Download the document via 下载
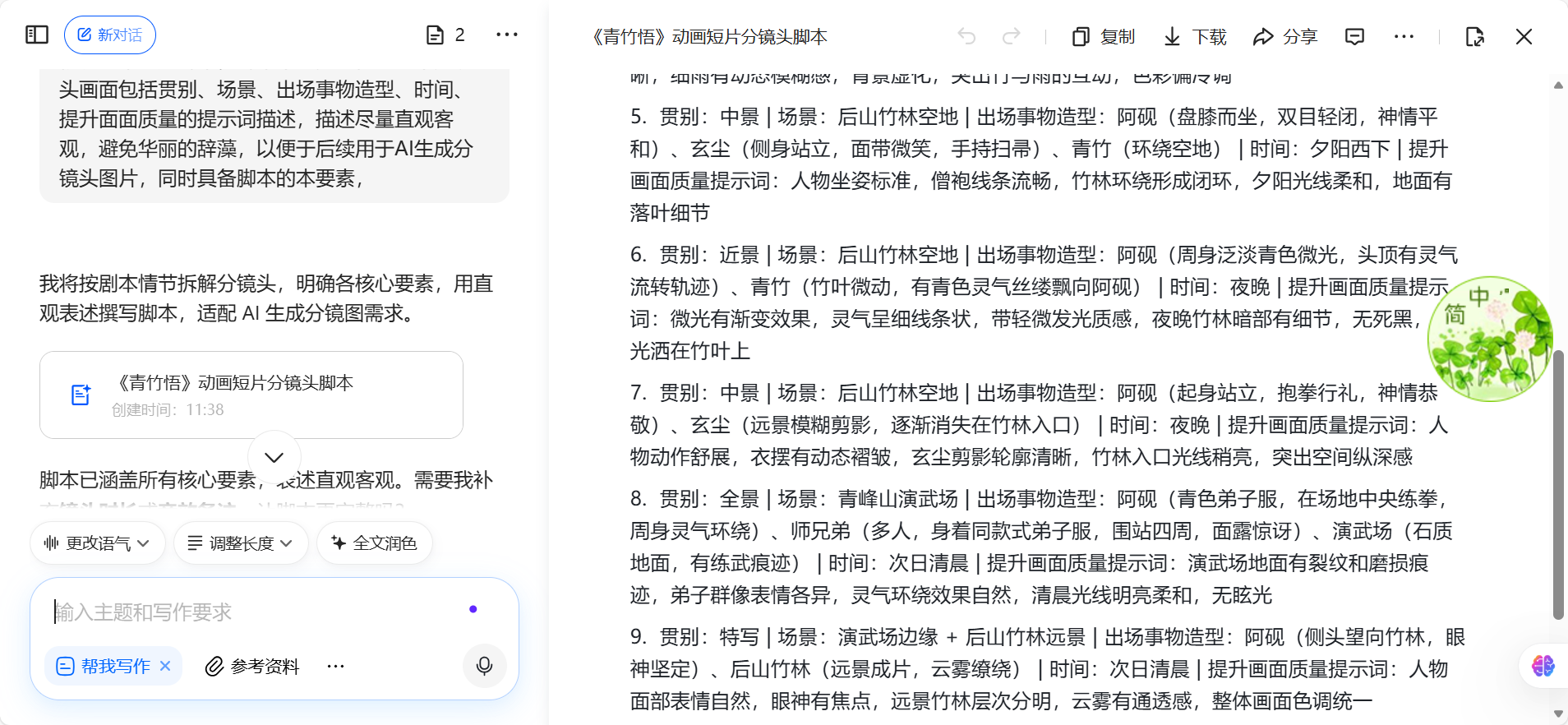This screenshot has width=1568, height=725. pos(1195,36)
